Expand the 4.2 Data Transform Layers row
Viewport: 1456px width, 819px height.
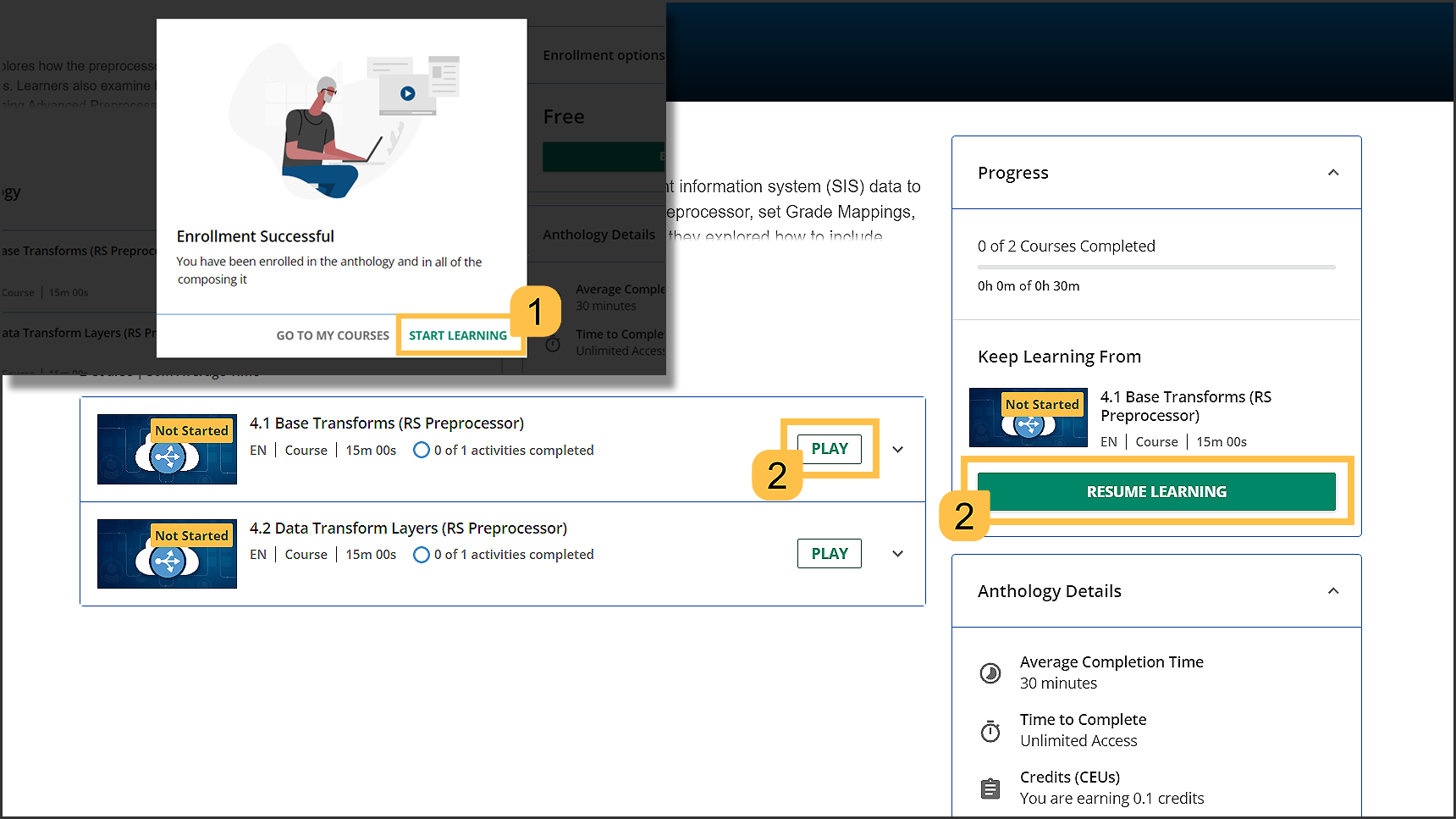898,554
